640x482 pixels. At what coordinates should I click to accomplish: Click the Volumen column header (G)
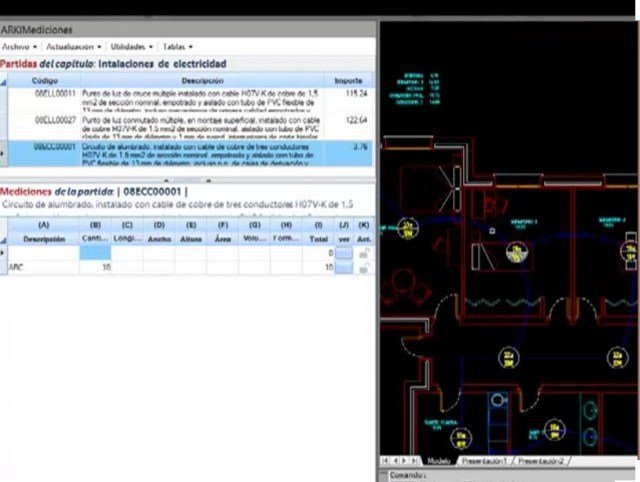[x=255, y=231]
